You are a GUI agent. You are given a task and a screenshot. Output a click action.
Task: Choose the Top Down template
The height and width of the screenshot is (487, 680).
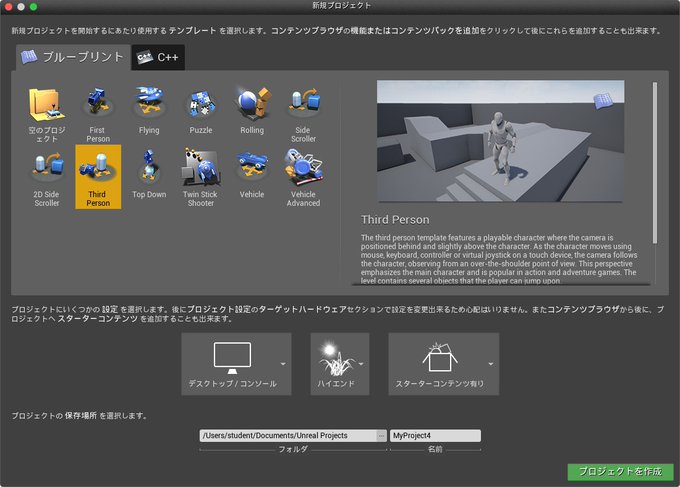coord(149,177)
